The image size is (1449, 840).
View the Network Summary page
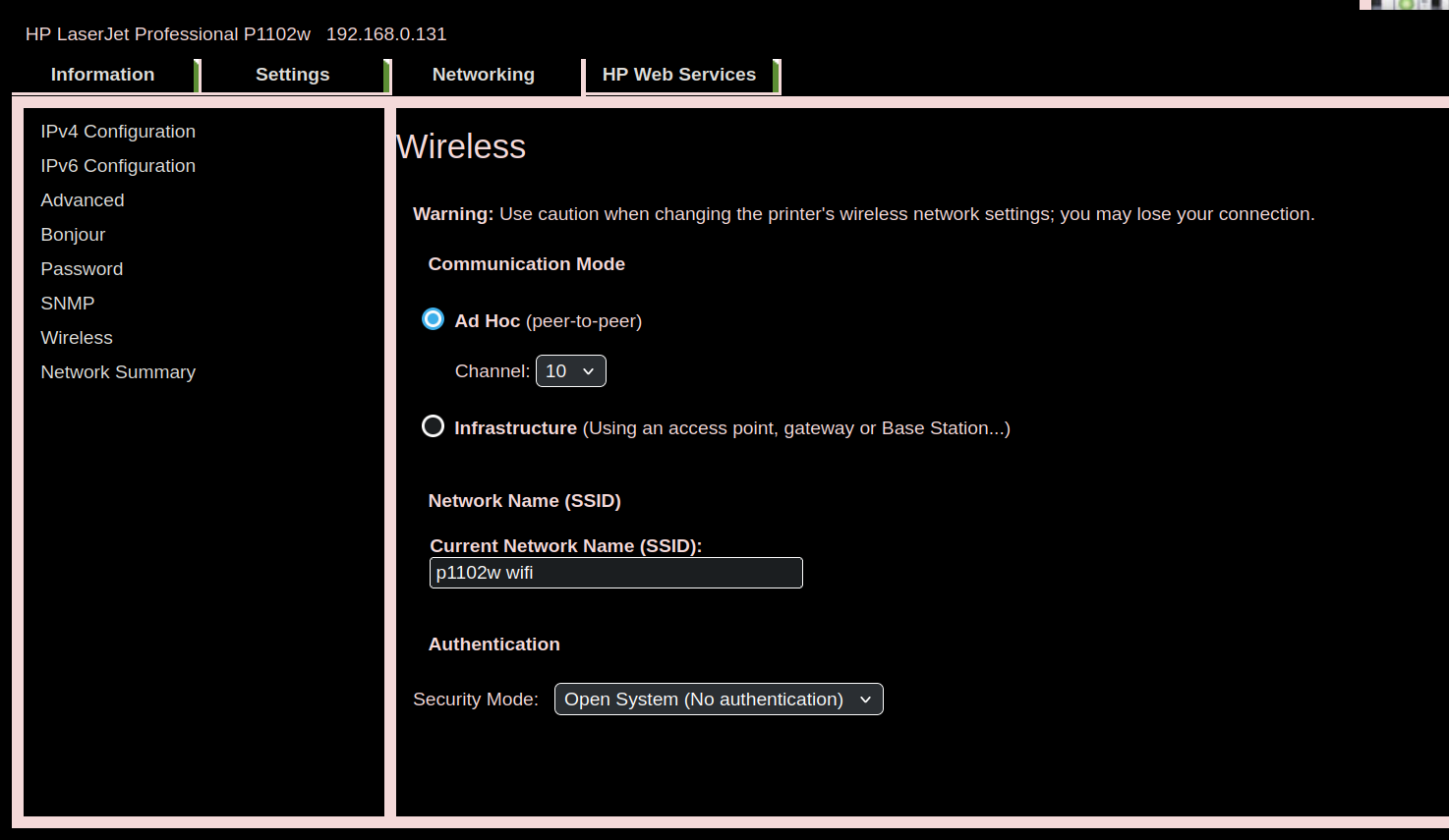click(118, 372)
